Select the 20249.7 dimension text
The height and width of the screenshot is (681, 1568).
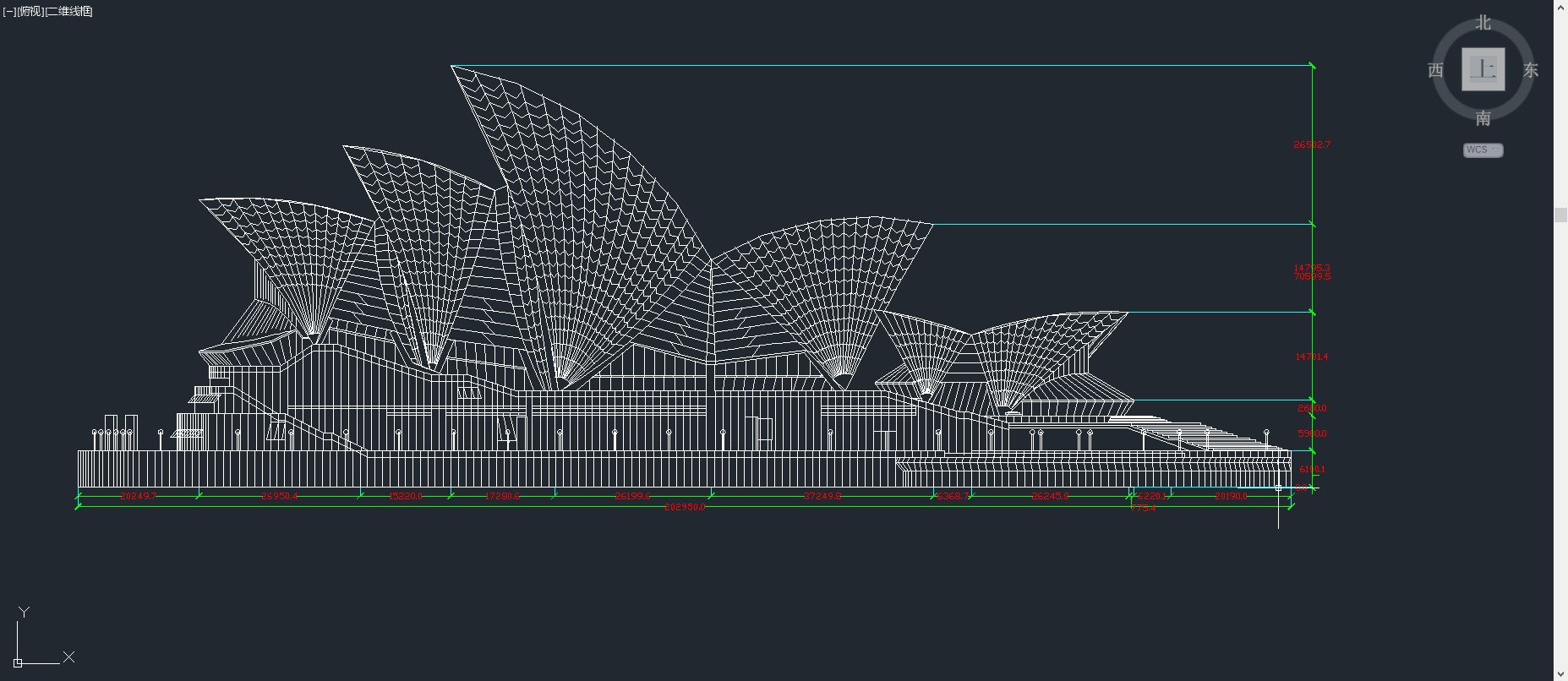139,496
